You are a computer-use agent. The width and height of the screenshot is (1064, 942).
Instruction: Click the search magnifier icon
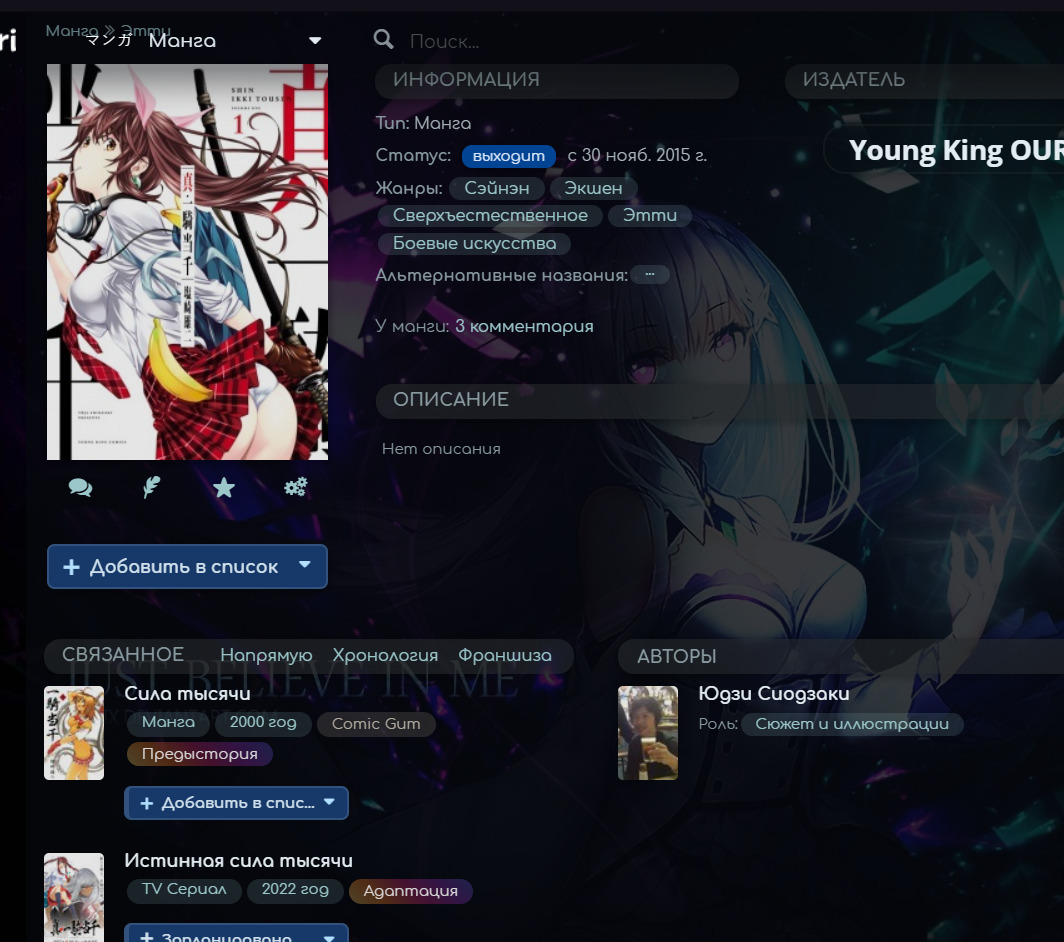click(383, 39)
